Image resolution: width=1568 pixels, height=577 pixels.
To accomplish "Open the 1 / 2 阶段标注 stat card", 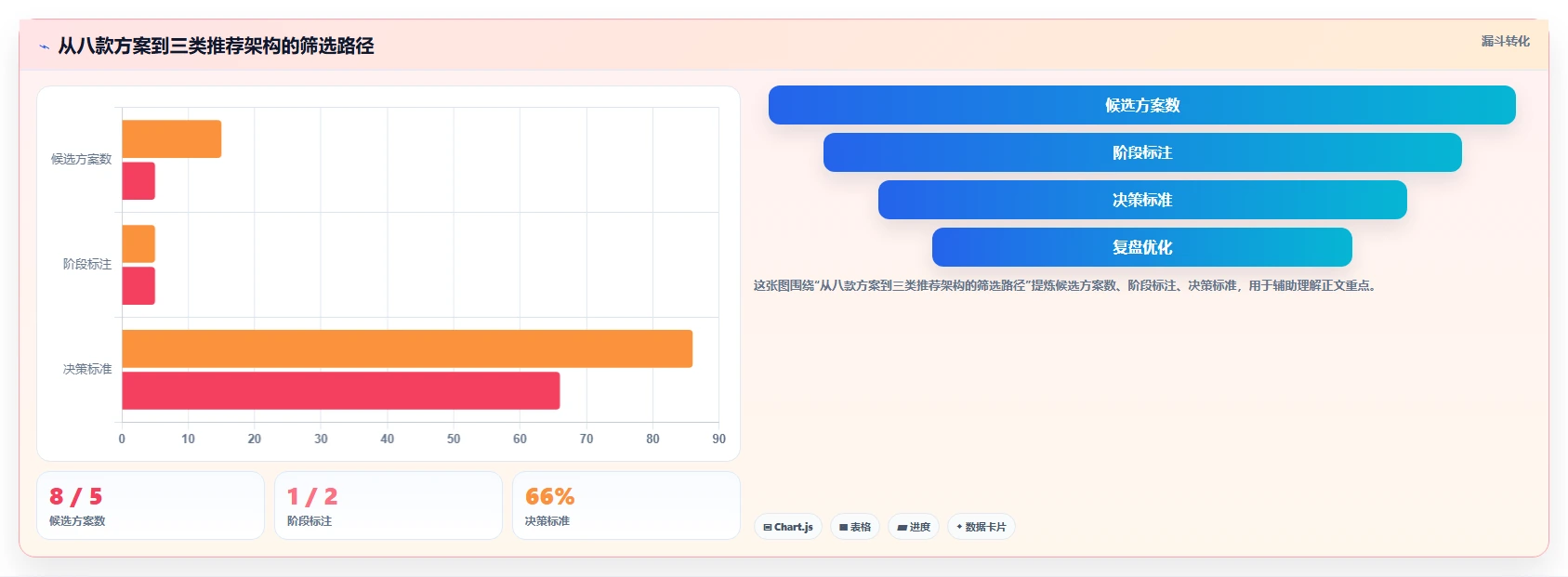I will 389,505.
